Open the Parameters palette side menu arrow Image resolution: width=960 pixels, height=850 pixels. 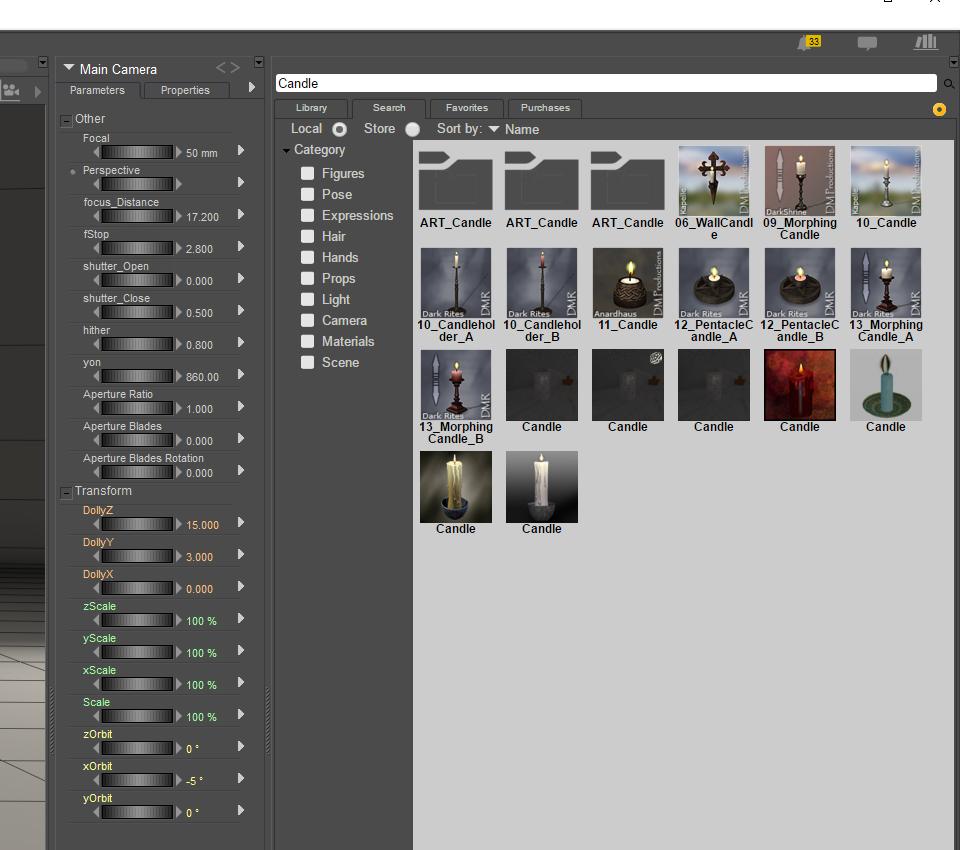pos(252,88)
